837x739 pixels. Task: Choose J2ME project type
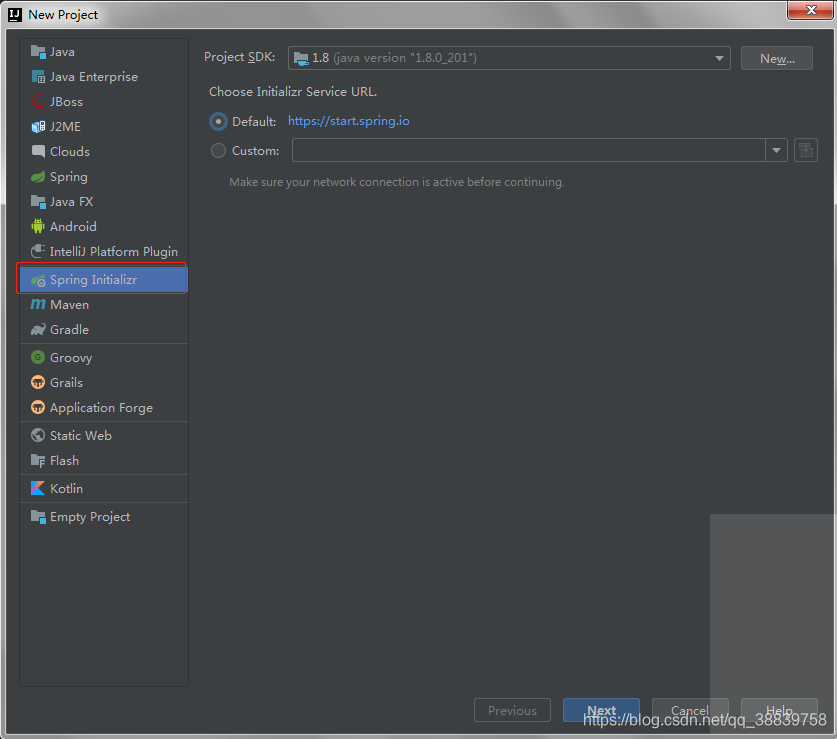pyautogui.click(x=65, y=127)
